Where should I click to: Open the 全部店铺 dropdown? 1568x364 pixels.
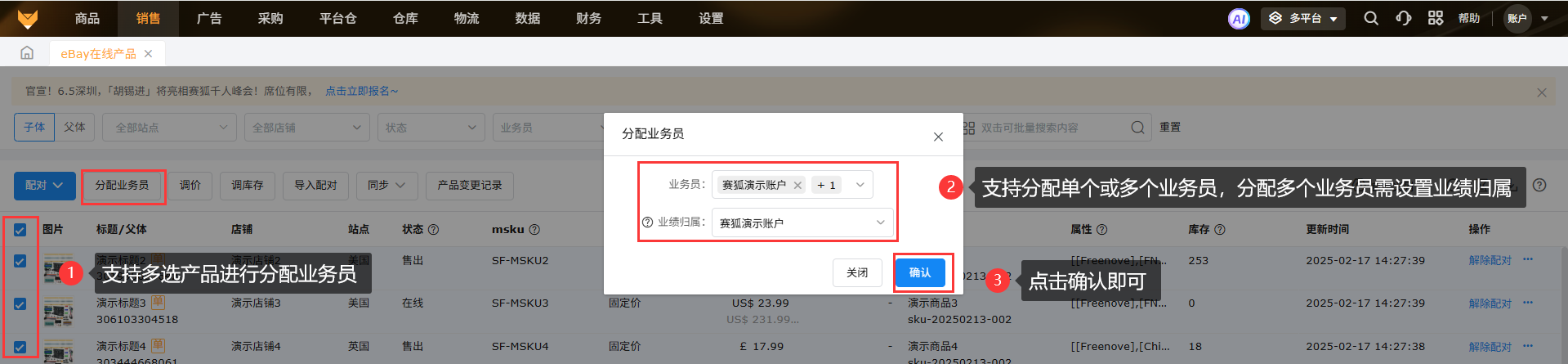(x=306, y=128)
